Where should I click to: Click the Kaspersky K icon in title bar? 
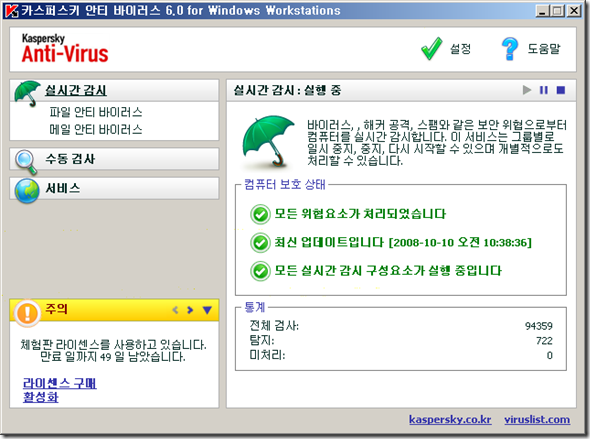click(x=11, y=11)
